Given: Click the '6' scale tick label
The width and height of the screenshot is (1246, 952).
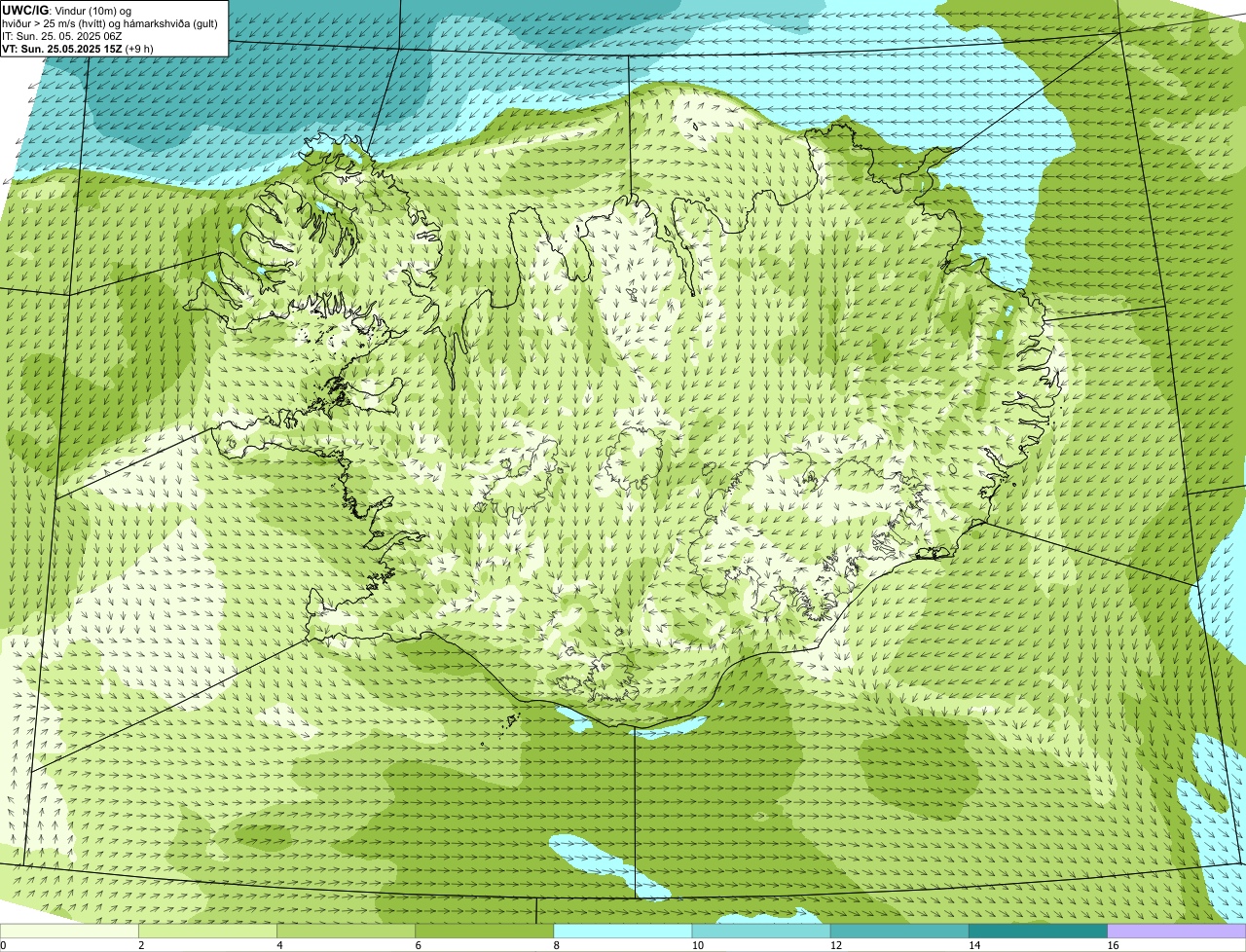Looking at the screenshot, I should tap(418, 945).
